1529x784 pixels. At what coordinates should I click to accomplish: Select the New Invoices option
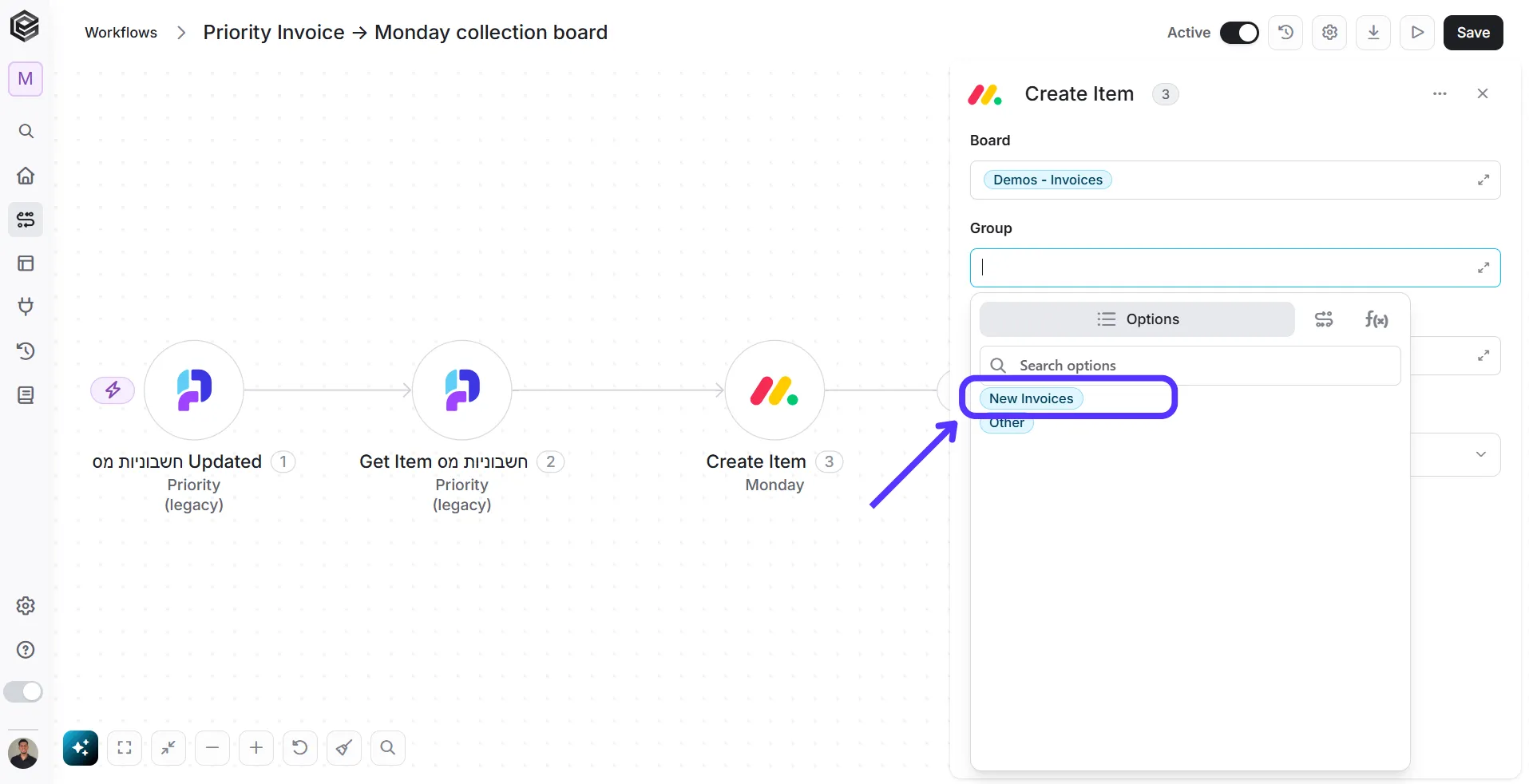click(1031, 398)
